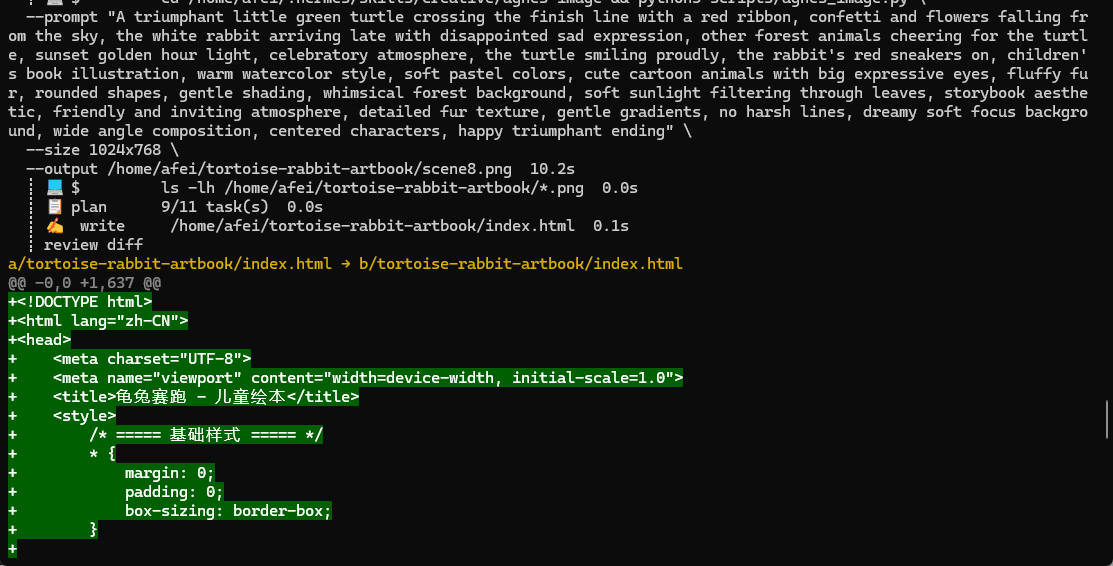Click the '<style>' added line
This screenshot has height=566, width=1113.
62,415
